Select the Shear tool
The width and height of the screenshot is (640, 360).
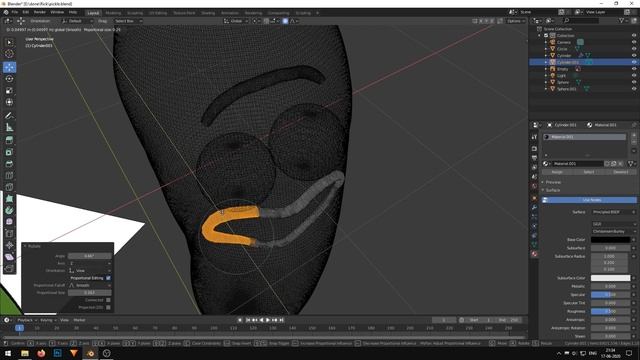9,257
